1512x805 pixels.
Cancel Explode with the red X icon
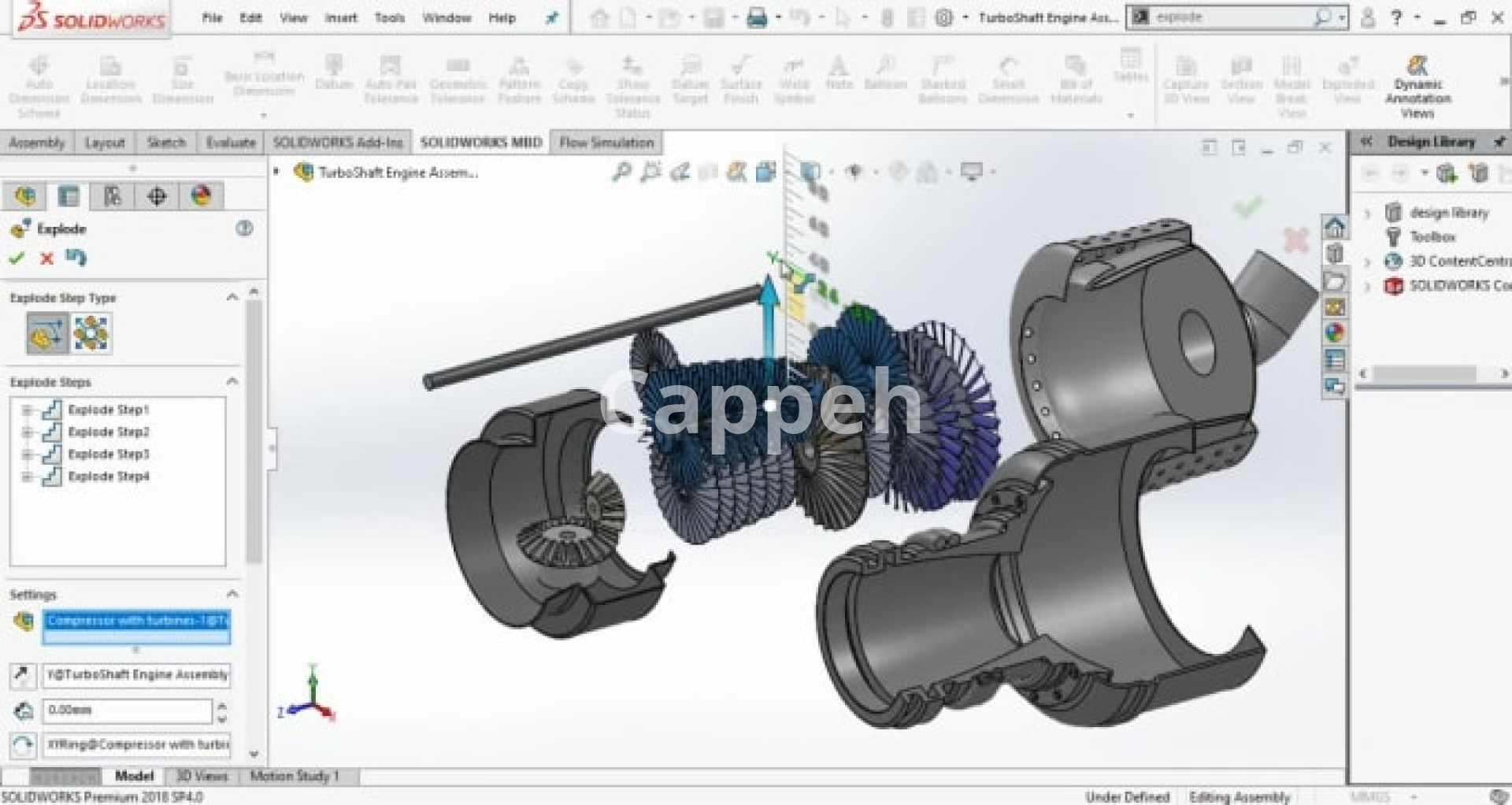[46, 258]
